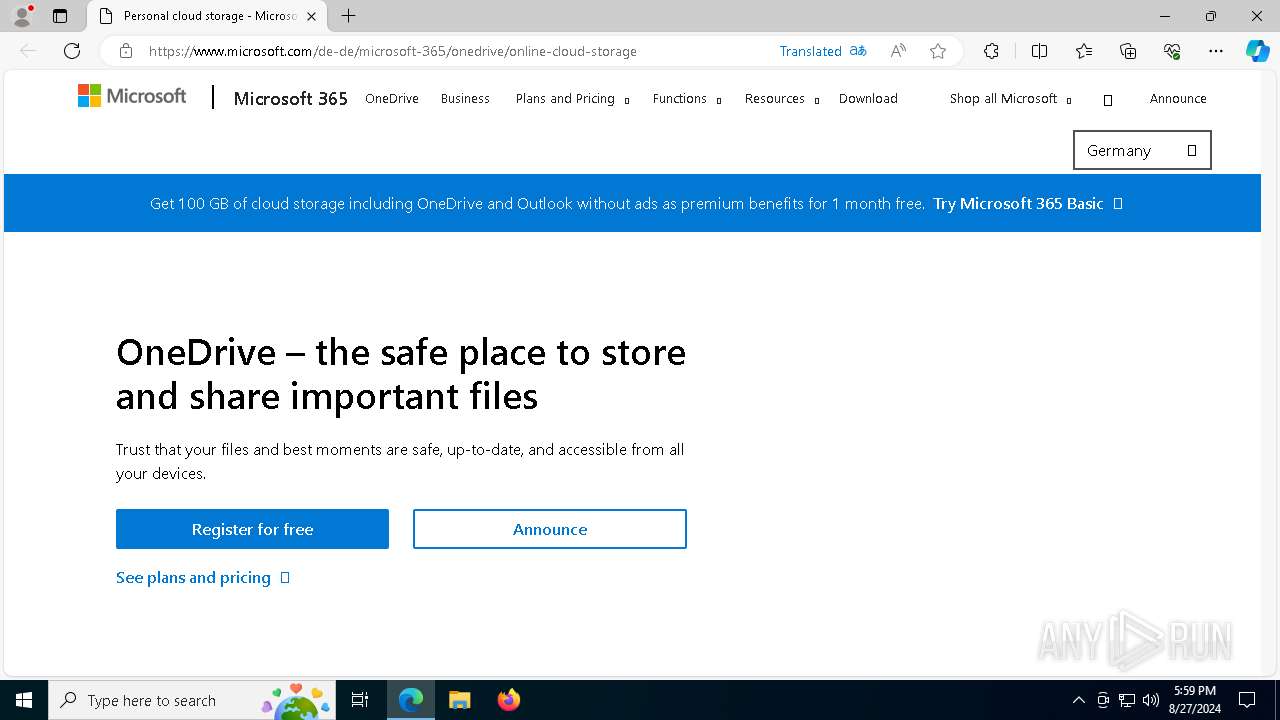This screenshot has width=1280, height=720.
Task: Refresh the page
Action: [72, 51]
